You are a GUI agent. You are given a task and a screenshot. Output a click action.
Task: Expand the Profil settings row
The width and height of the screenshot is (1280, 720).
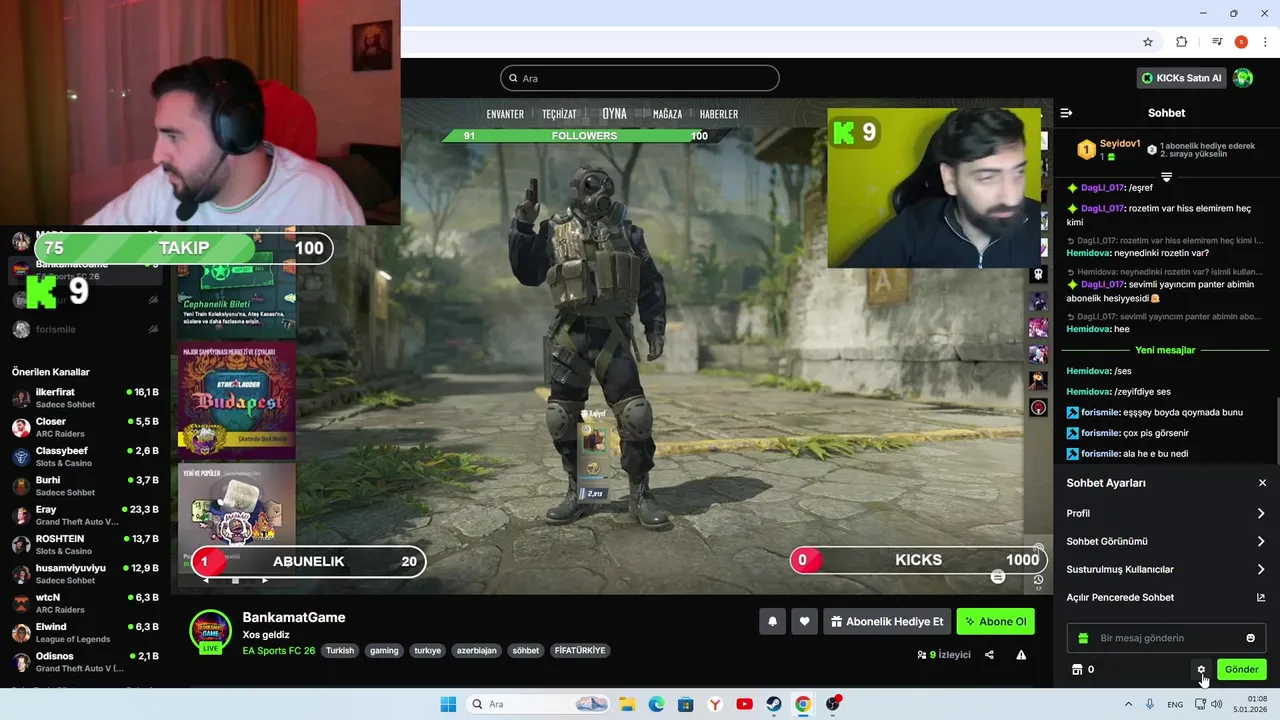(1166, 513)
